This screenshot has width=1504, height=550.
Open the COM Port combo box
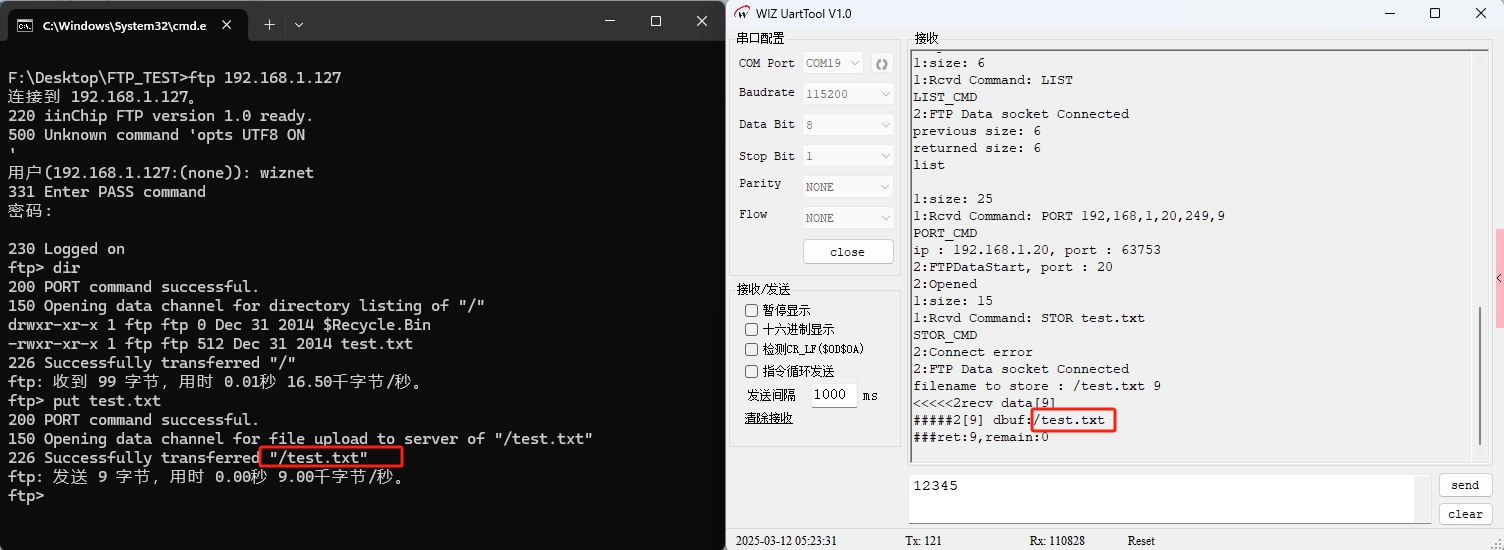coord(833,63)
